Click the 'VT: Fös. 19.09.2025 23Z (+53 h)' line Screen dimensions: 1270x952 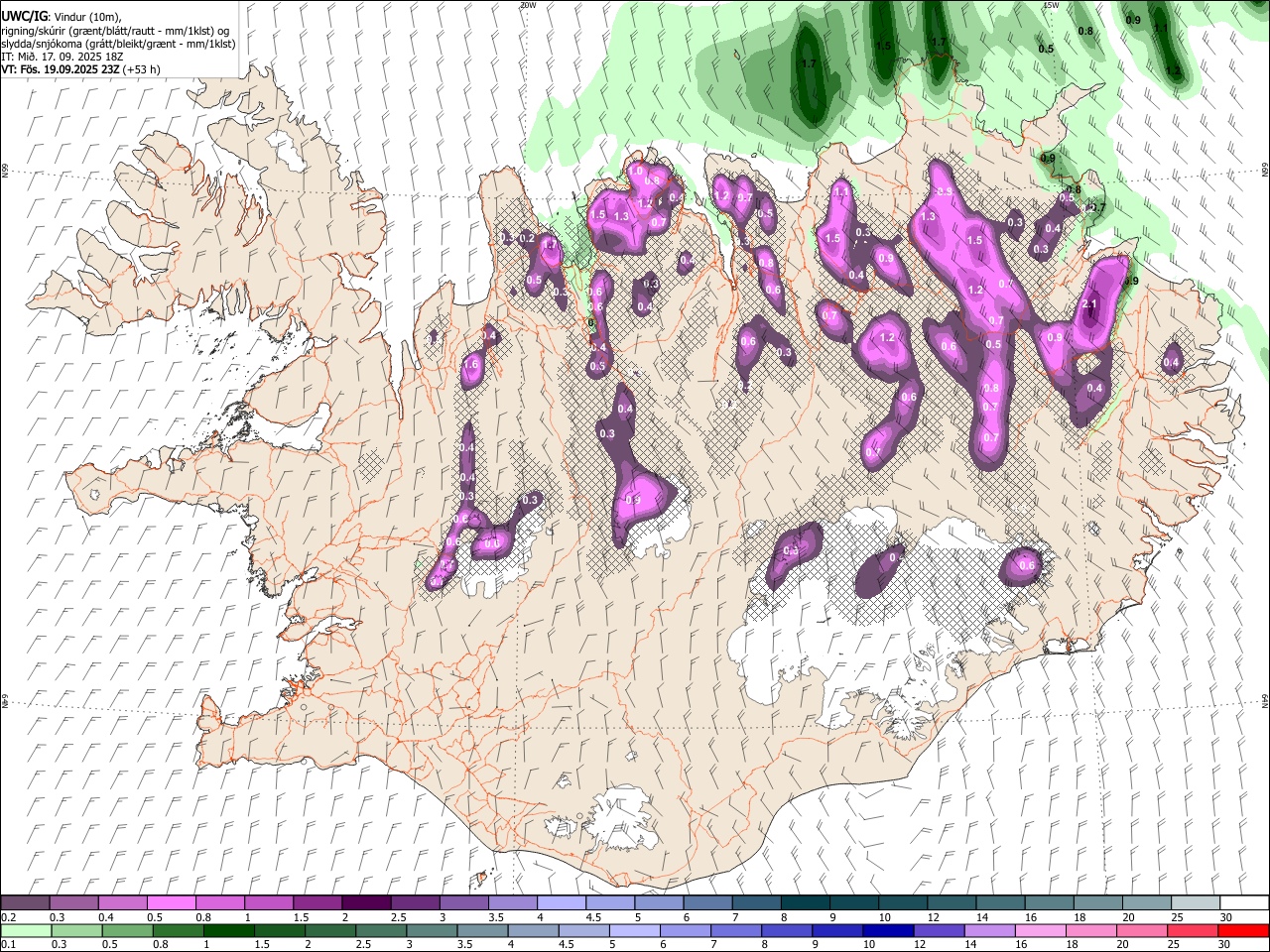click(80, 69)
